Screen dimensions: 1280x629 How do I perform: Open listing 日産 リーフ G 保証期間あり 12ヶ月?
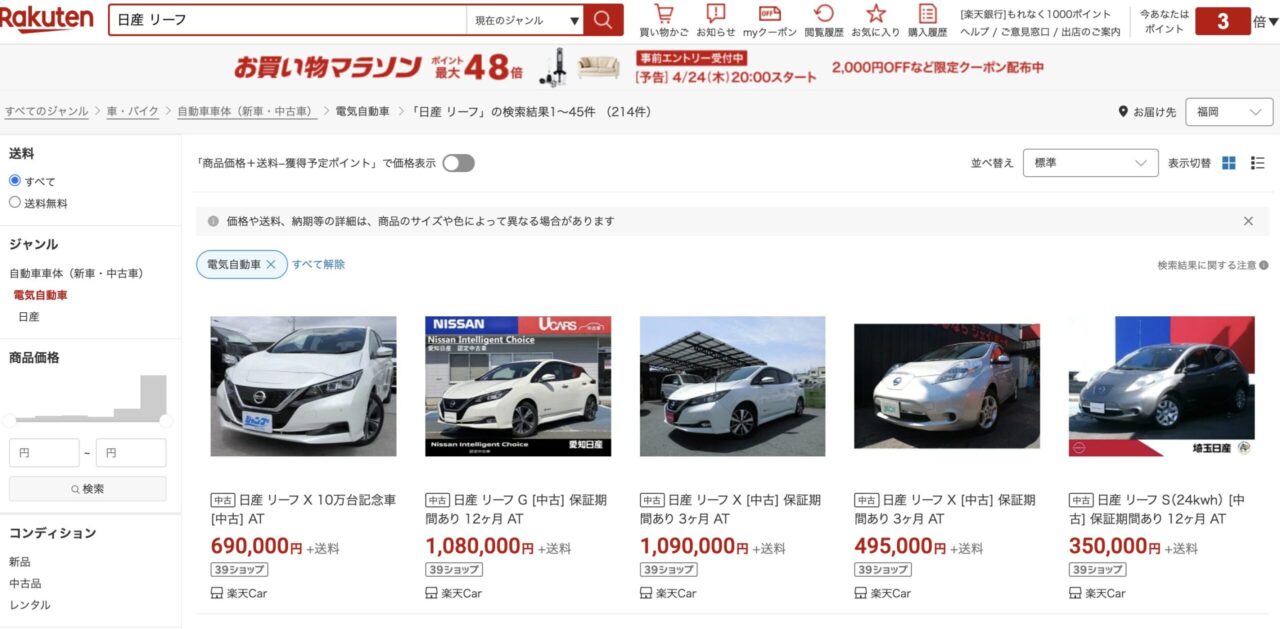click(x=518, y=509)
